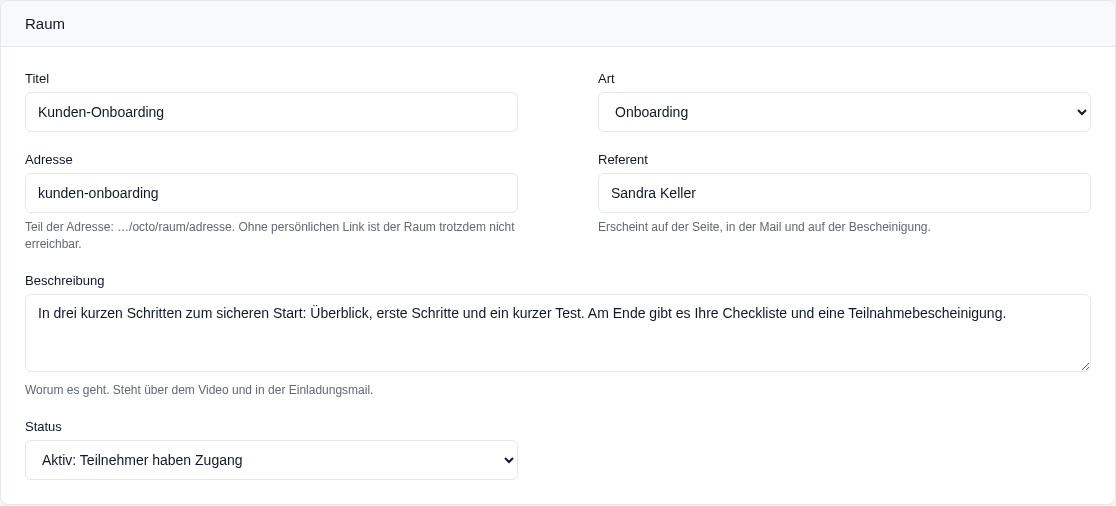
Task: Click the Referent label
Action: (623, 159)
